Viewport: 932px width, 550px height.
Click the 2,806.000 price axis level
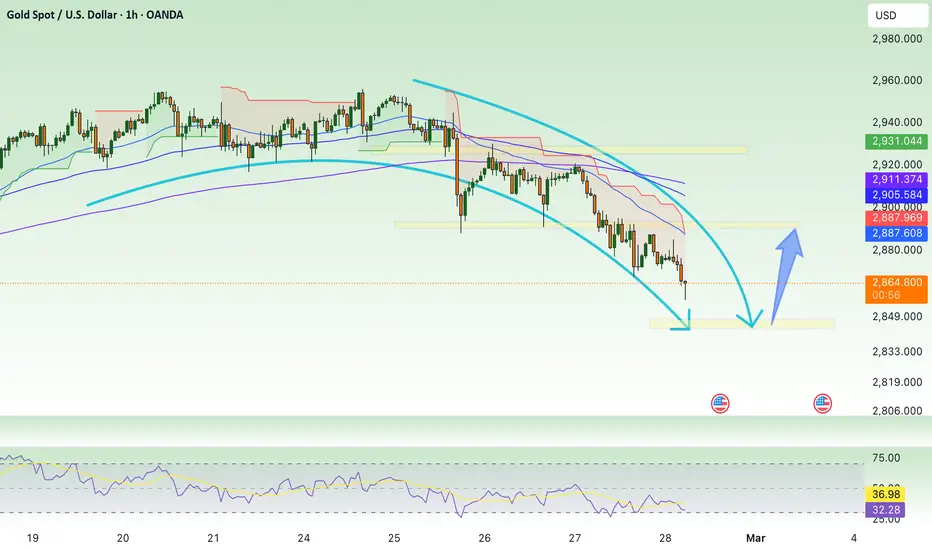(x=897, y=411)
